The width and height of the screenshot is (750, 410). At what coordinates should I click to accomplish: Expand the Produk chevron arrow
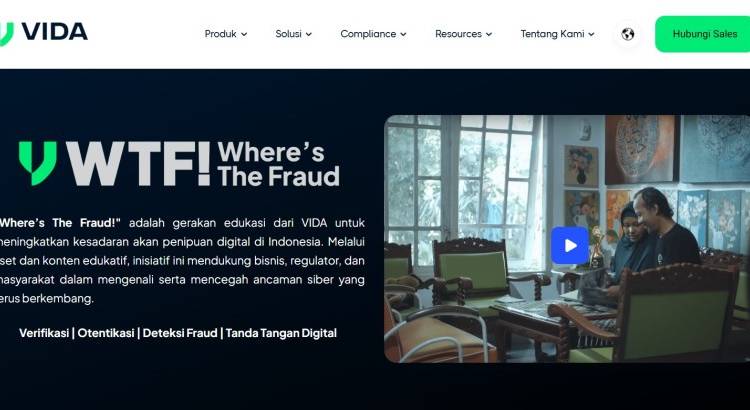[244, 34]
